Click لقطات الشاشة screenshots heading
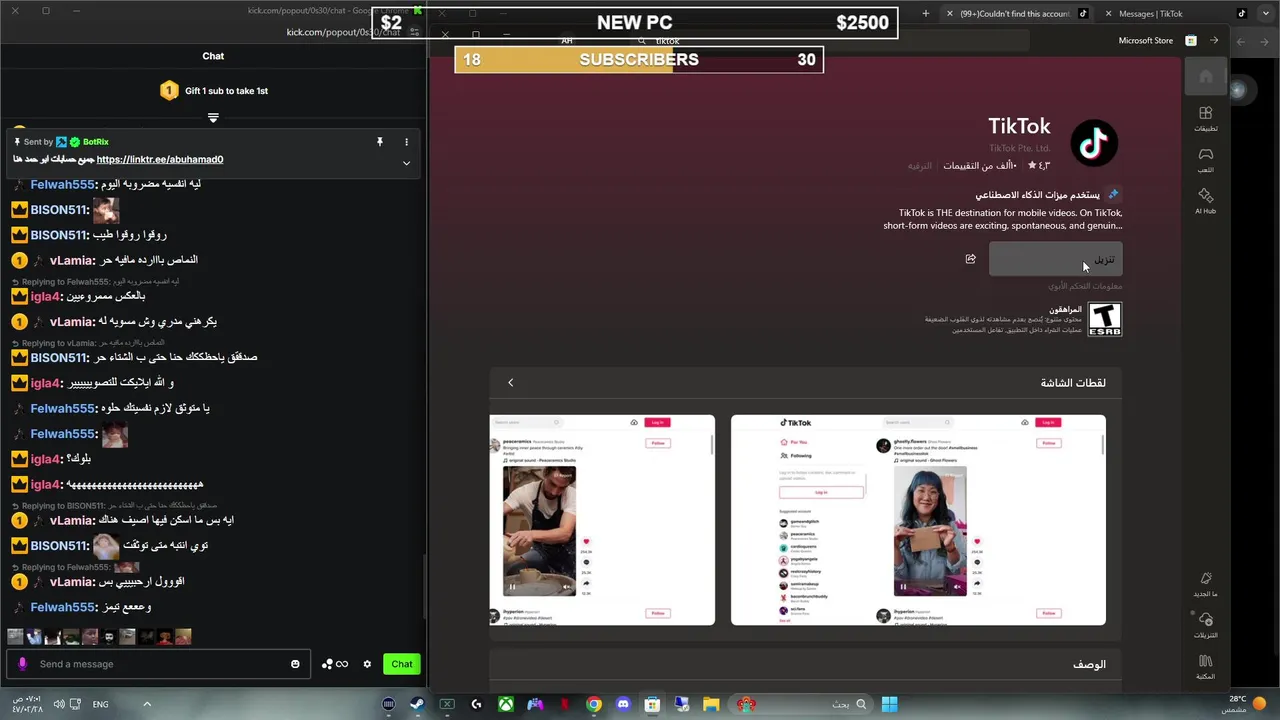1280x720 pixels. (x=1073, y=383)
